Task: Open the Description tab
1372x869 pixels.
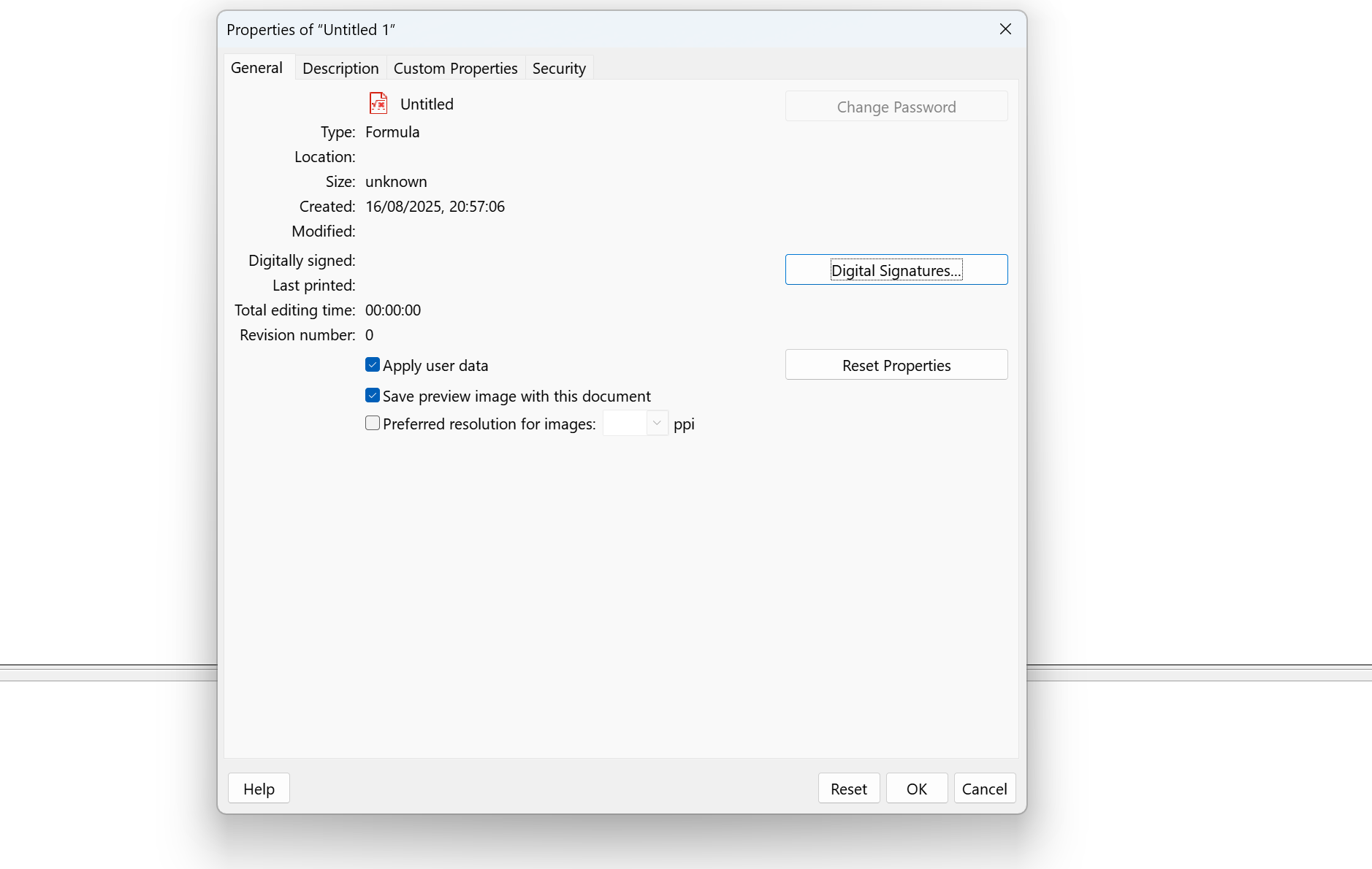Action: [x=340, y=69]
